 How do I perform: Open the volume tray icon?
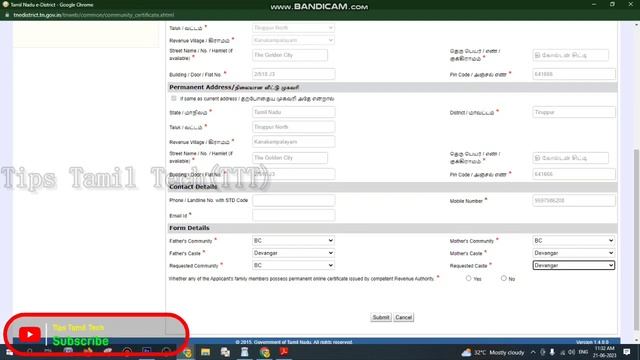point(571,352)
